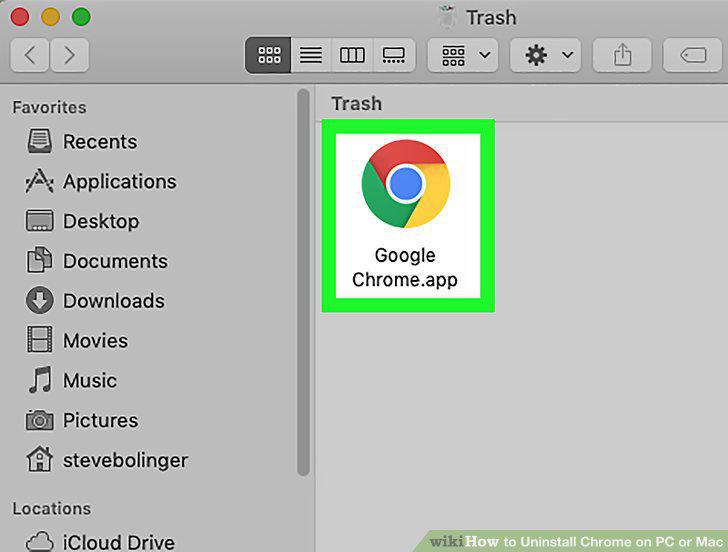Go back with the left chevron button
728x552 pixels.
pyautogui.click(x=29, y=55)
